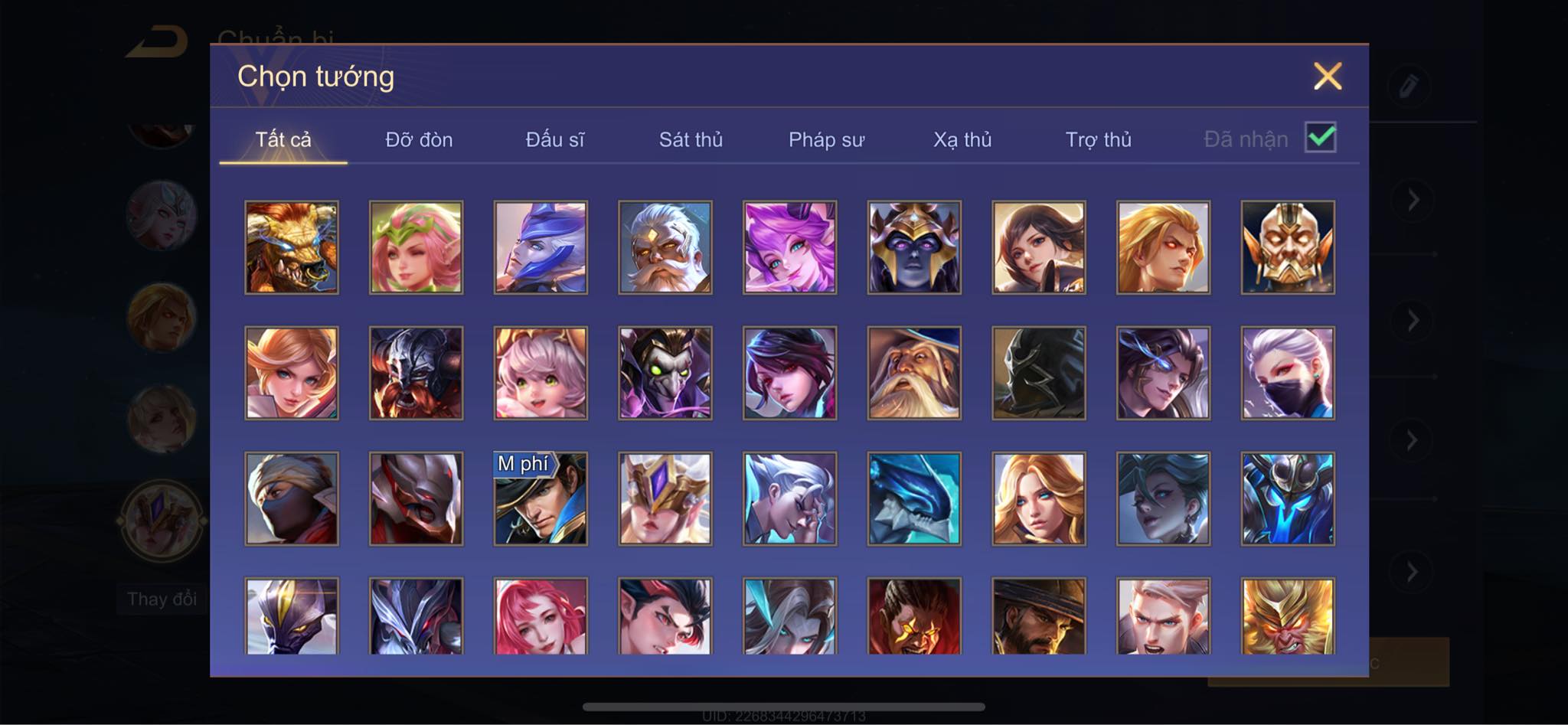Open the "Trợ thủ" tab

[1098, 139]
